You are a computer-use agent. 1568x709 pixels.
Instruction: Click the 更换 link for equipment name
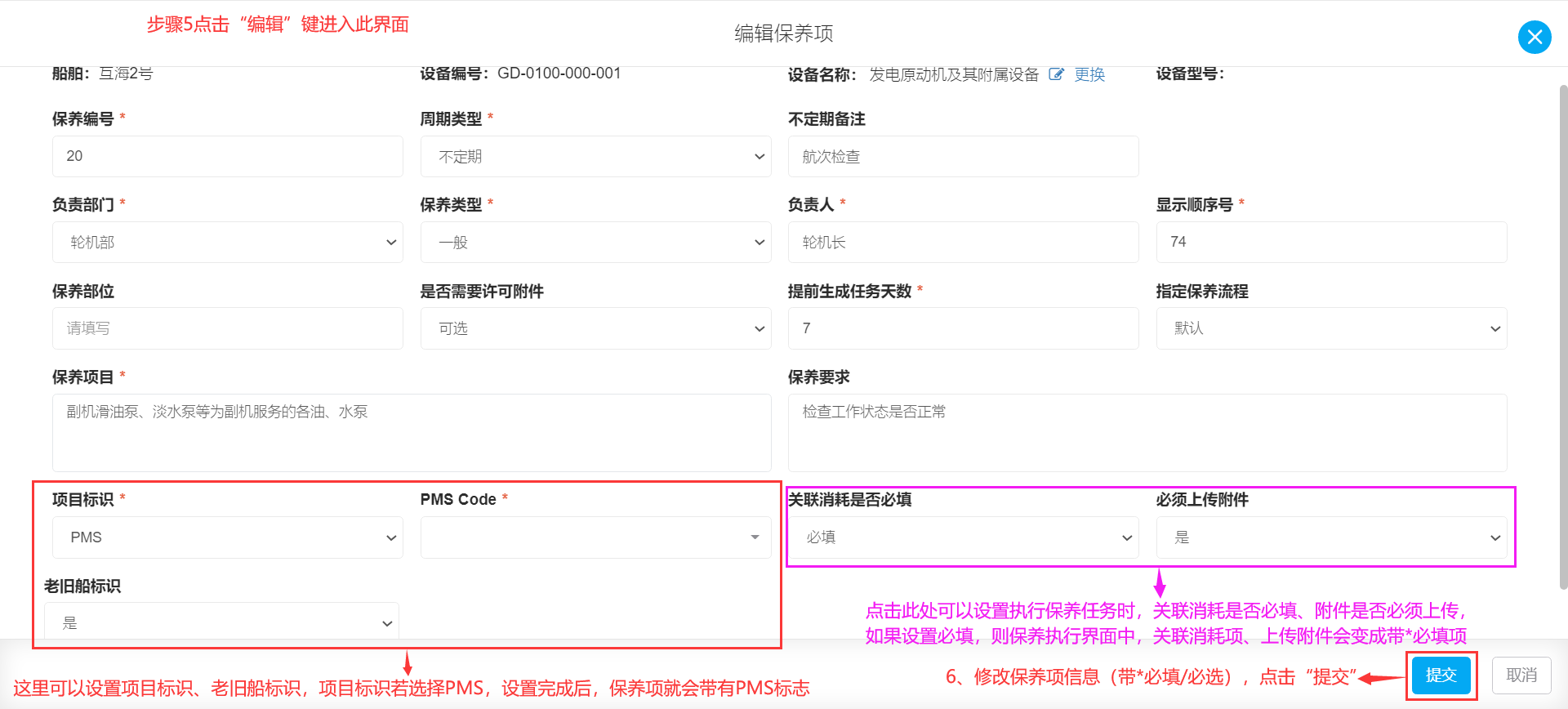[1089, 74]
